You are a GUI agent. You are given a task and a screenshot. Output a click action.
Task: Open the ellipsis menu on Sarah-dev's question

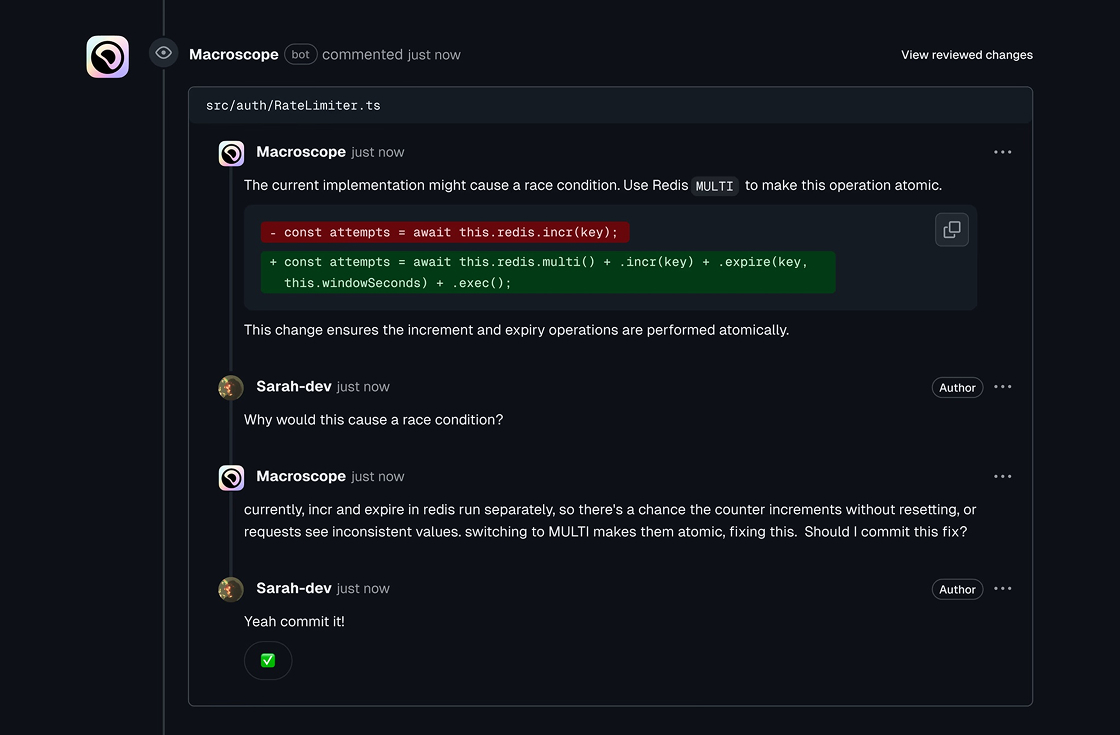coord(1003,387)
